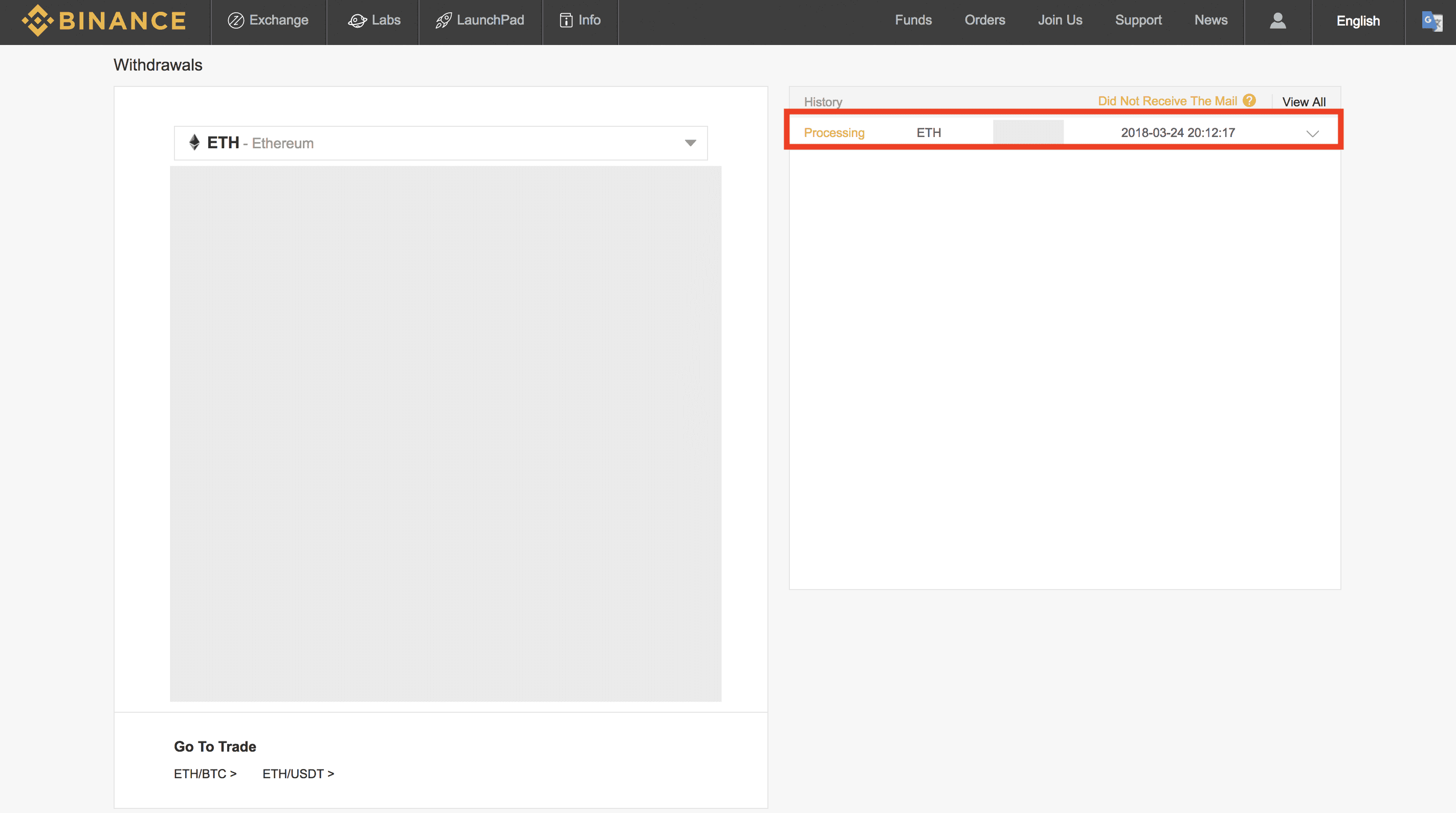Expand the Processing ETH withdrawal row chevron
This screenshot has width=1456, height=813.
[x=1312, y=133]
